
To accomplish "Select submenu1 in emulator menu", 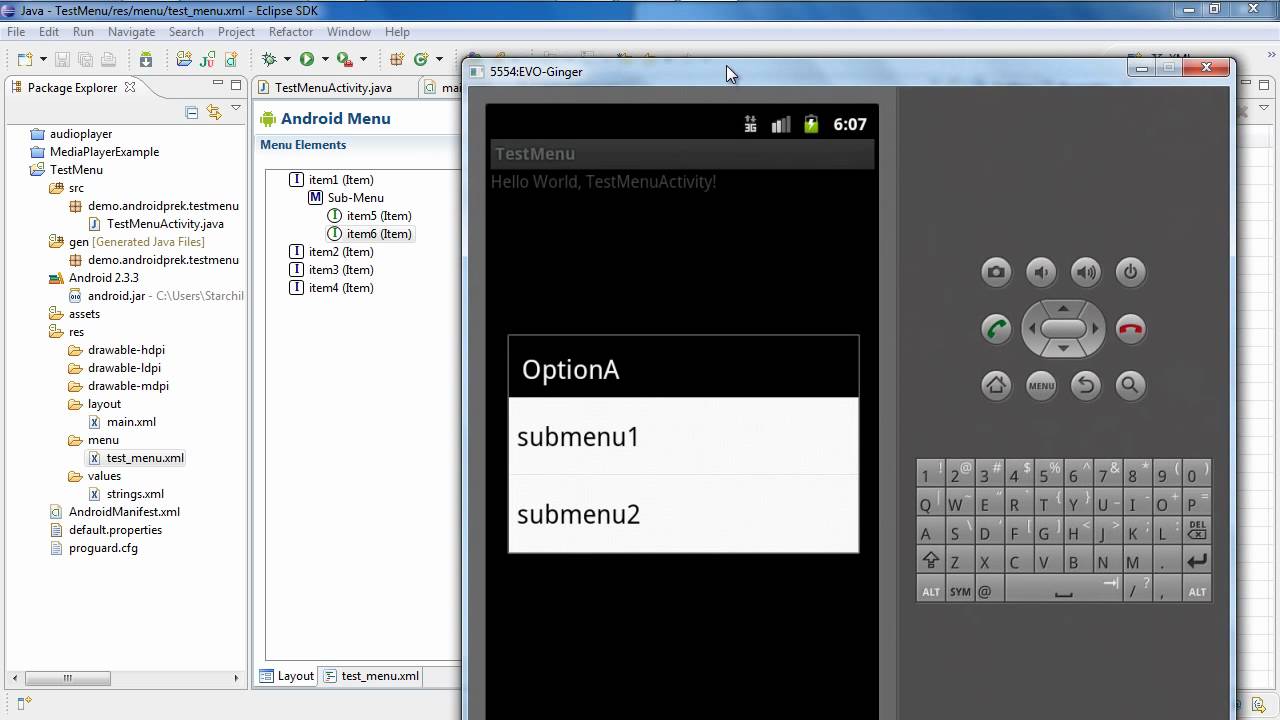I will tap(684, 437).
